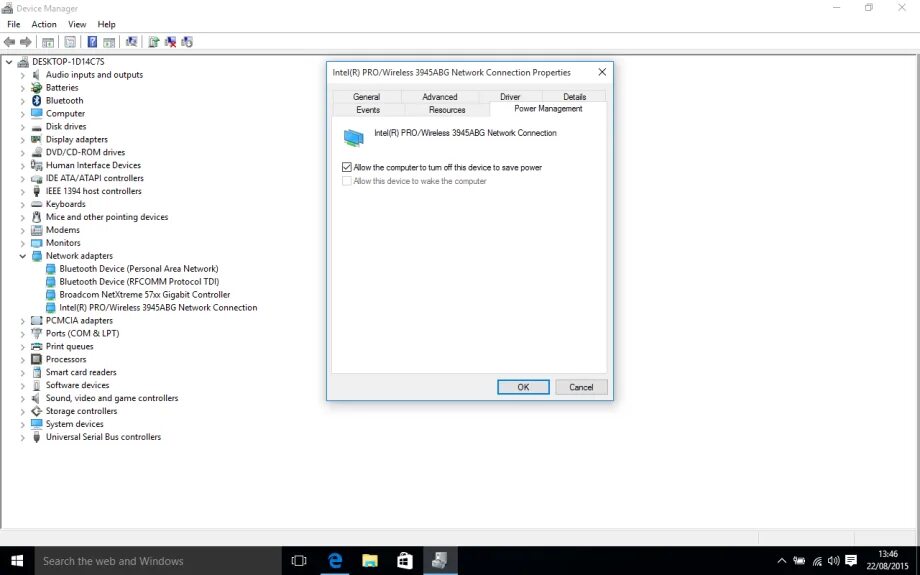
Task: Switch to the Resources tab
Action: point(447,110)
